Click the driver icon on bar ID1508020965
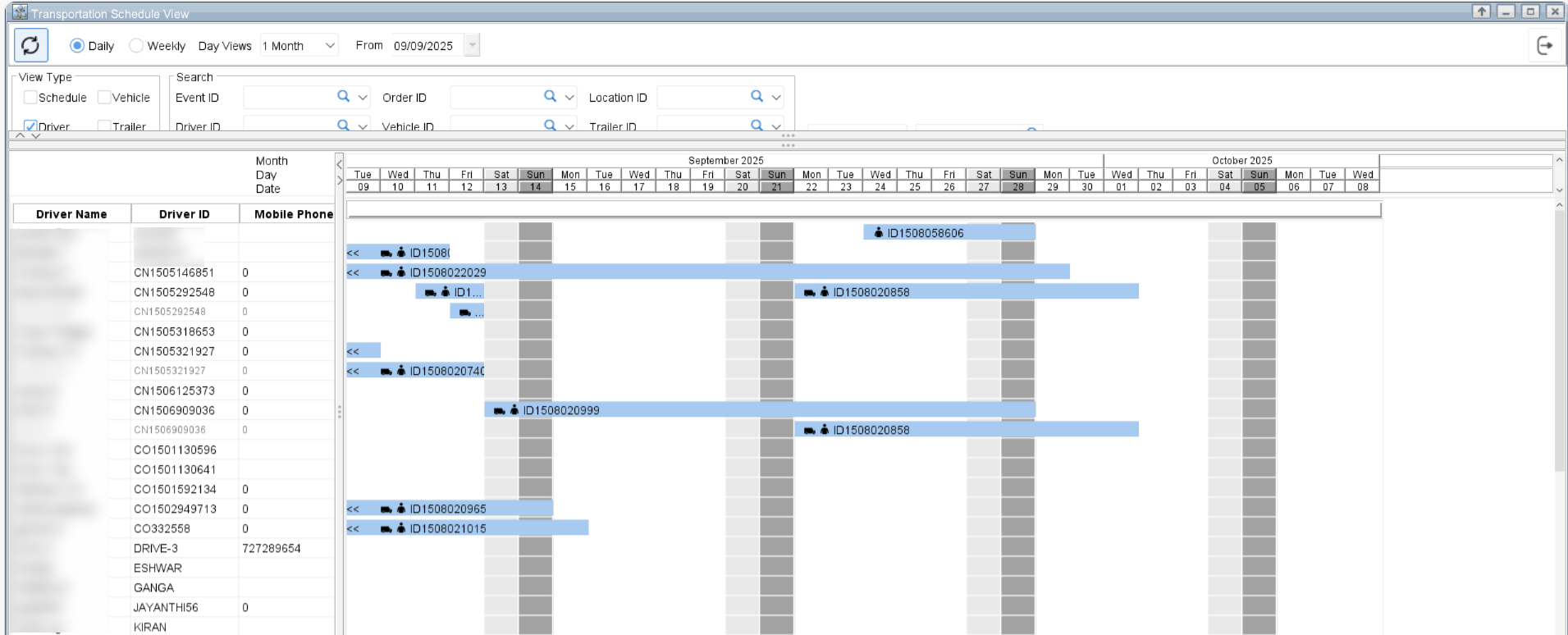This screenshot has height=635, width=1568. [x=401, y=509]
